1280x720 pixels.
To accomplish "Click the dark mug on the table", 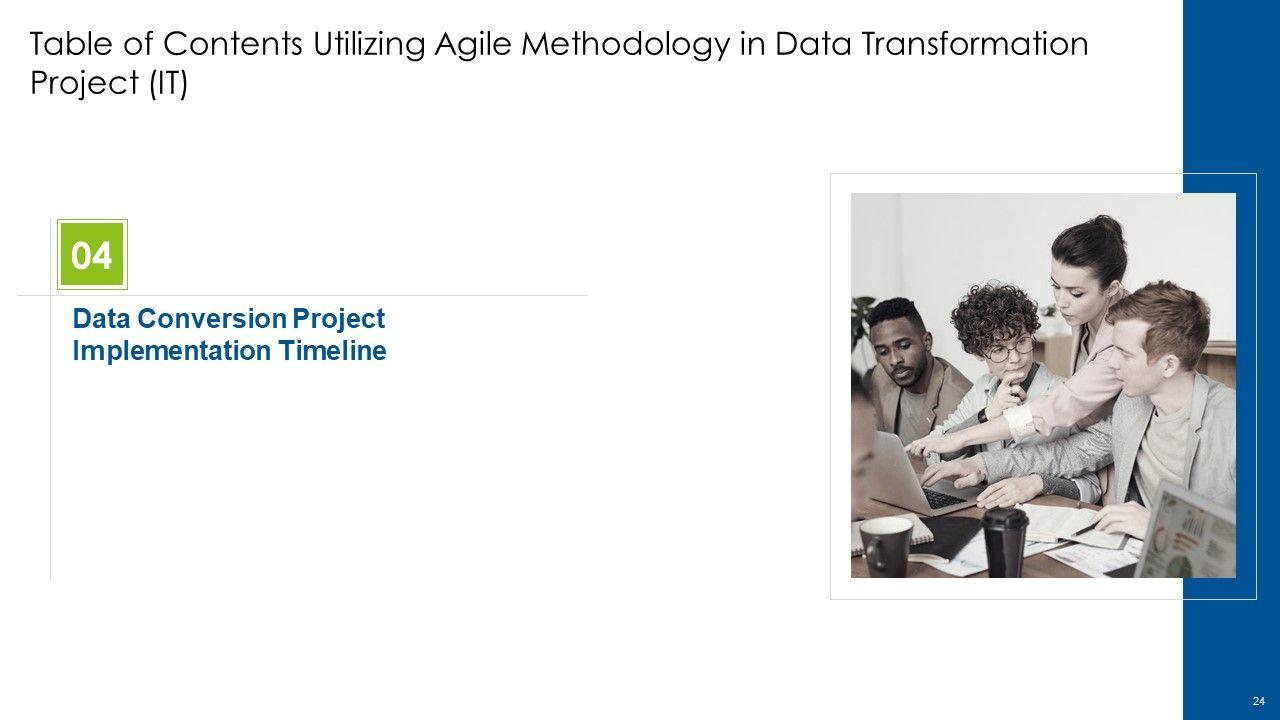I will tap(886, 547).
